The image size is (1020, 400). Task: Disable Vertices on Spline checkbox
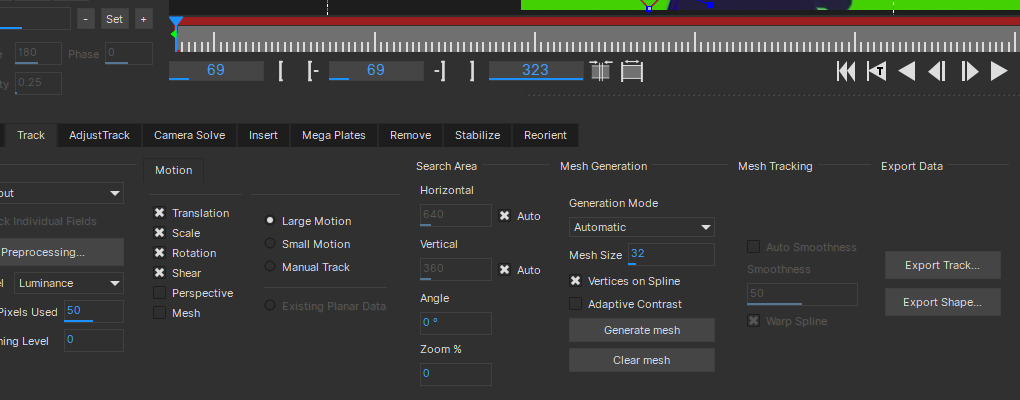(x=576, y=282)
